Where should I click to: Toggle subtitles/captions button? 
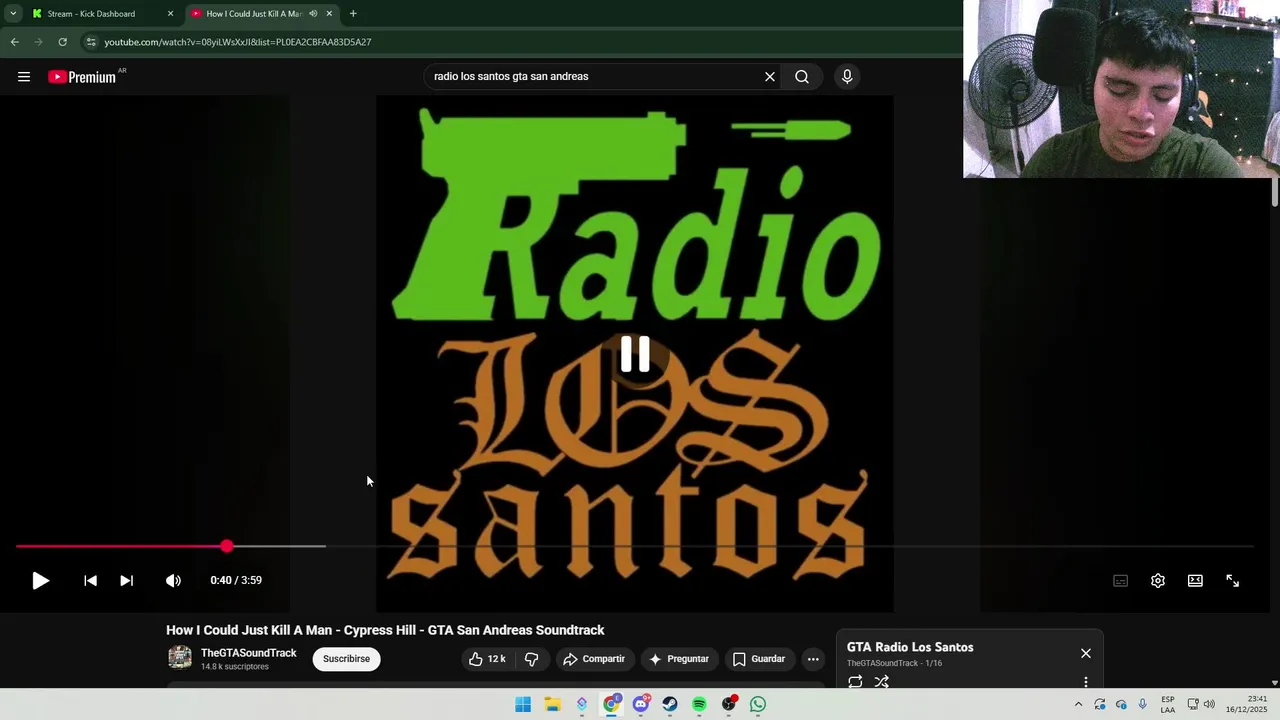coord(1121,581)
